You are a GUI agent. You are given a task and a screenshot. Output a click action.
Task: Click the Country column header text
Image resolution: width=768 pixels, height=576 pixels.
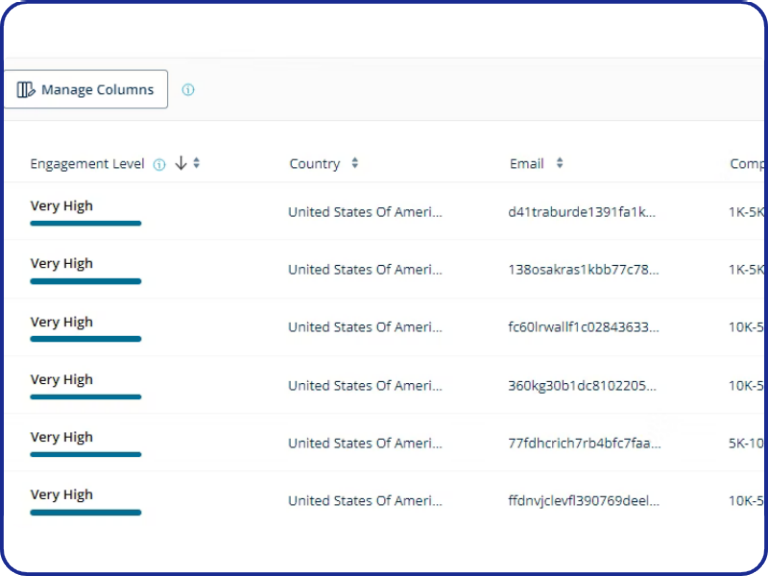coord(314,164)
